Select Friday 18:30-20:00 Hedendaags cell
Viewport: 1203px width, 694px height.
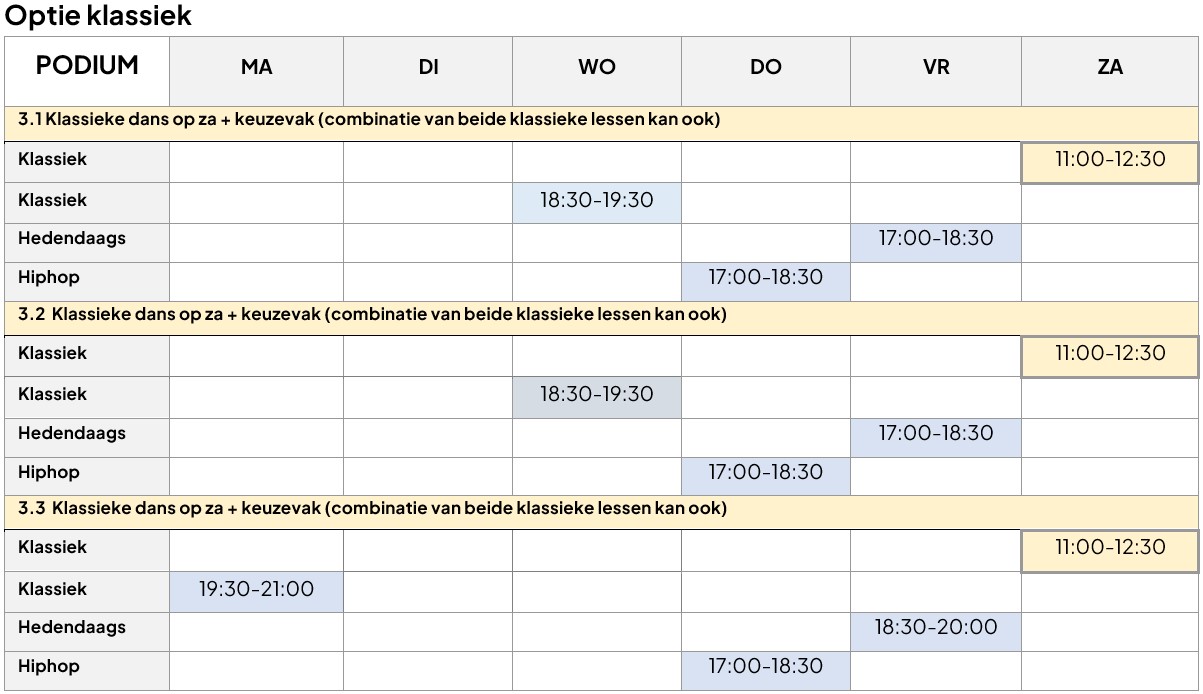point(936,631)
